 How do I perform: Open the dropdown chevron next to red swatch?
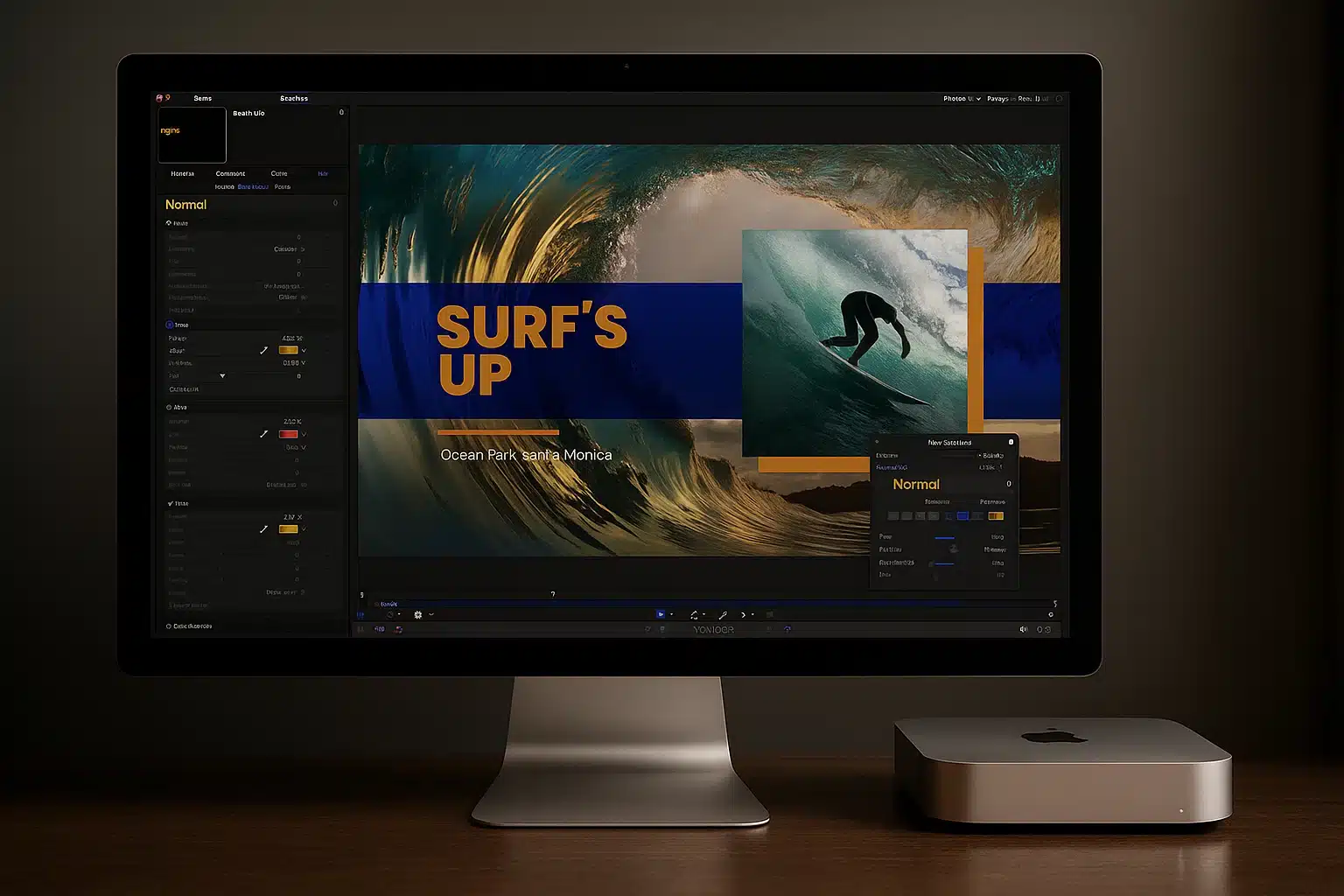pyautogui.click(x=304, y=434)
